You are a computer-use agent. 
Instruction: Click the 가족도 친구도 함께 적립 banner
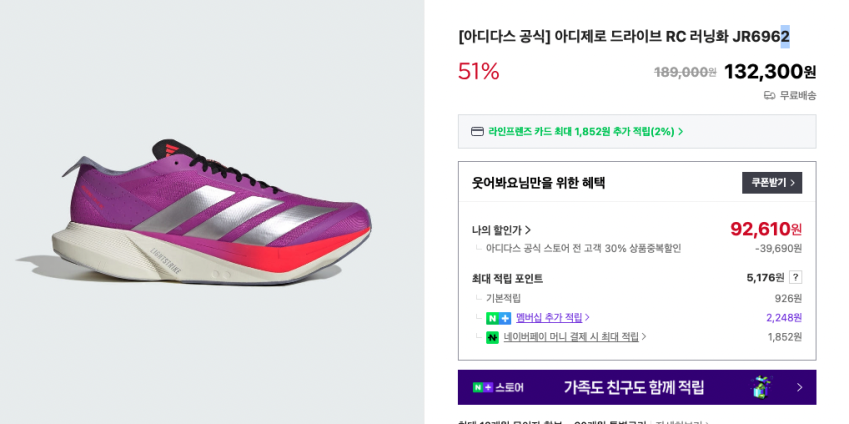633,387
